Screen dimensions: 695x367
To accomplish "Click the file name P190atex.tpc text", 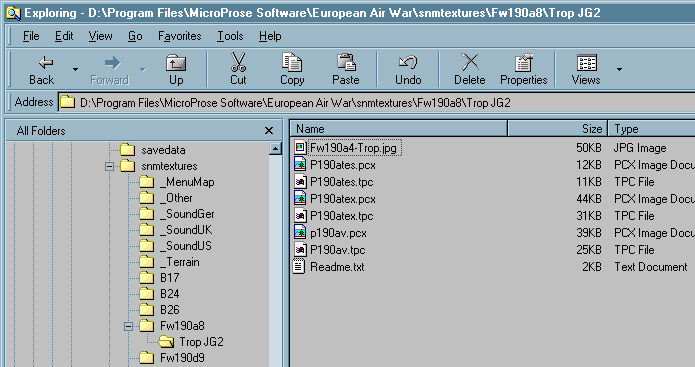I will pyautogui.click(x=341, y=216).
